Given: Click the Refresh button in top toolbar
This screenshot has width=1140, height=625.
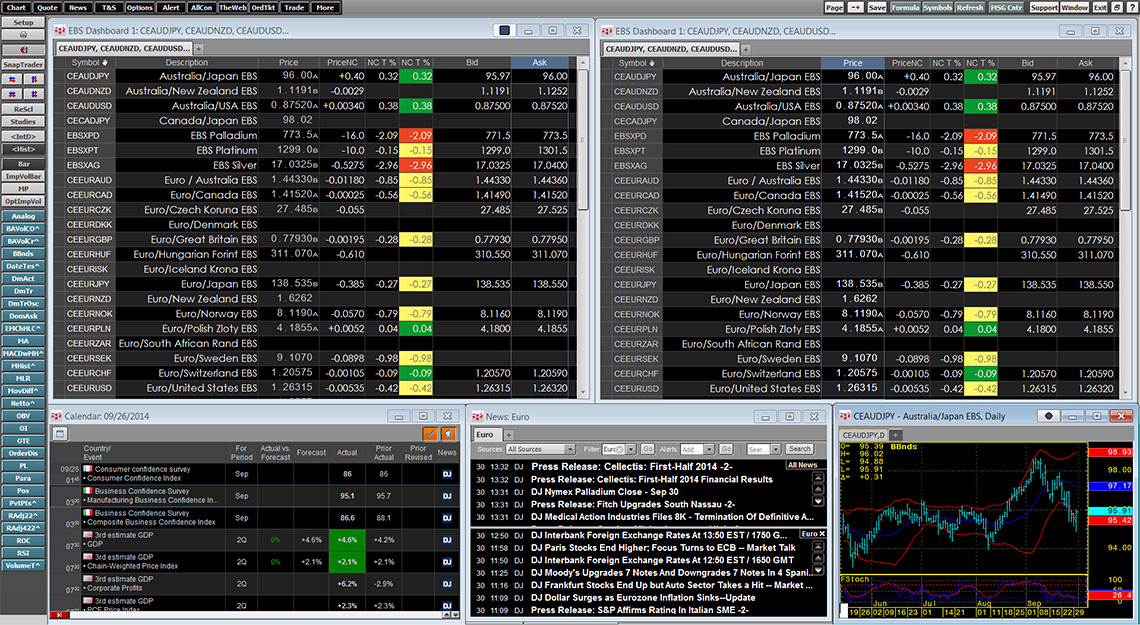Looking at the screenshot, I should 970,7.
